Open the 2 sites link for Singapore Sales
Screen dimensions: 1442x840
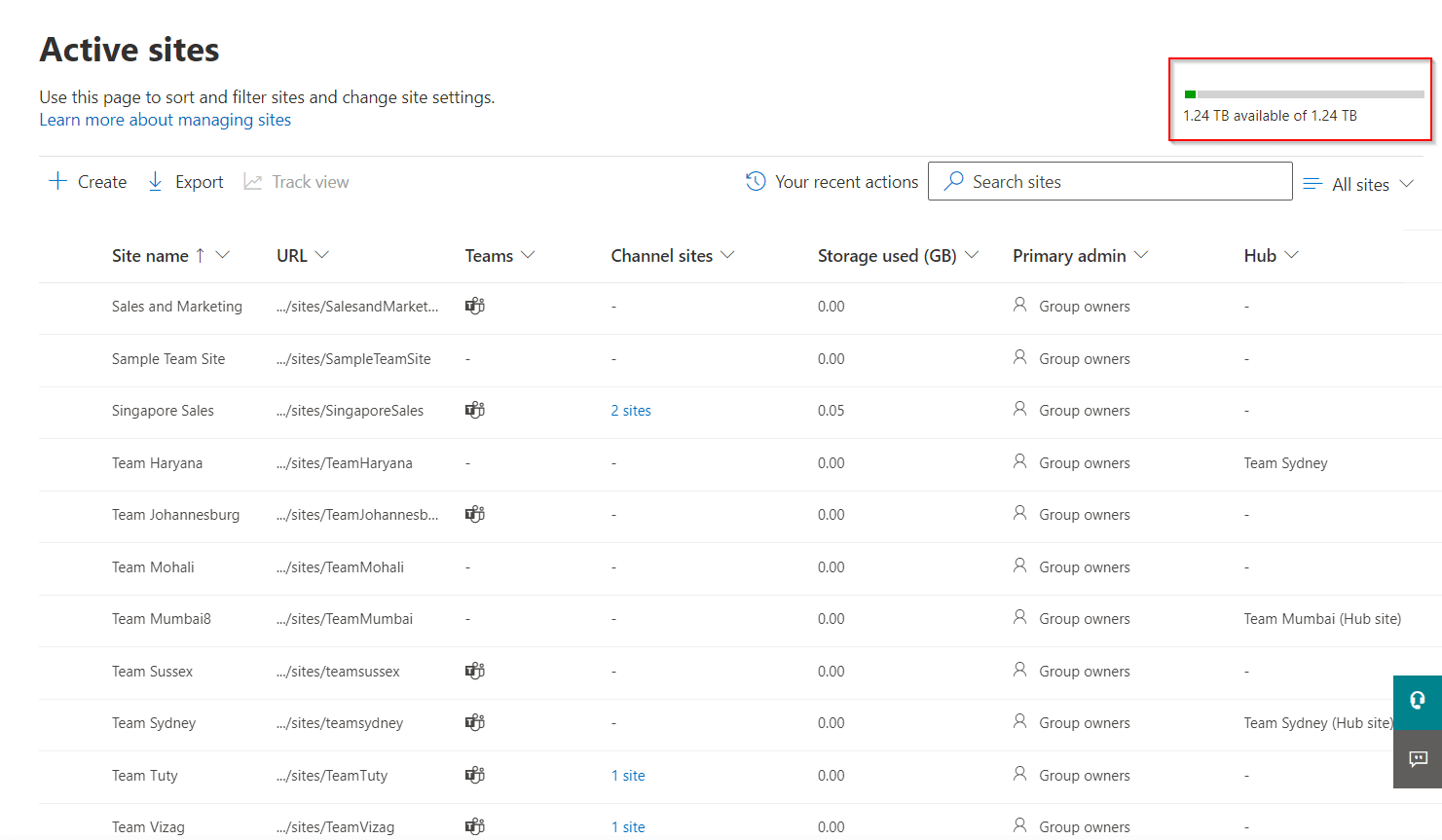[631, 410]
